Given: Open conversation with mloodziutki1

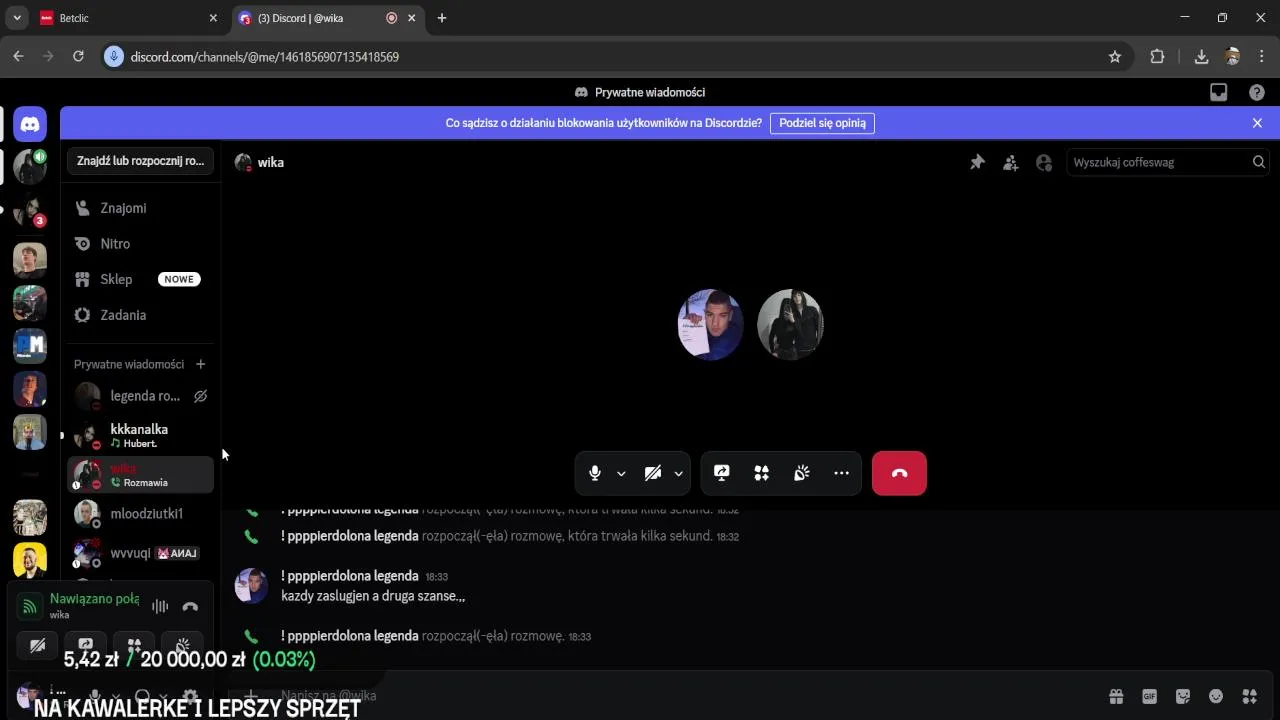Looking at the screenshot, I should click(x=140, y=514).
